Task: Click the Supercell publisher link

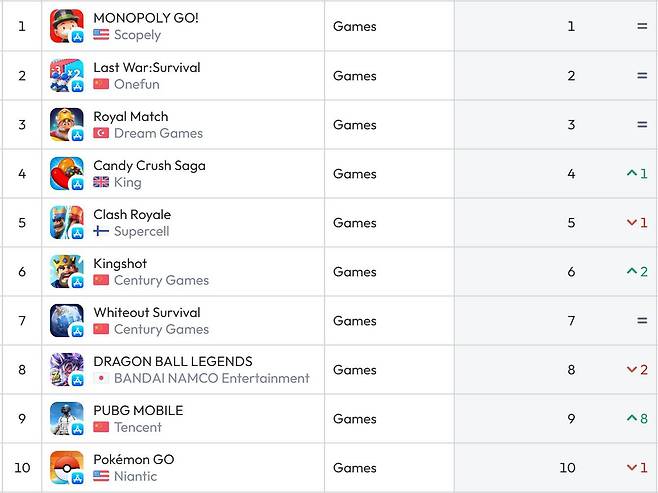Action: pyautogui.click(x=141, y=231)
